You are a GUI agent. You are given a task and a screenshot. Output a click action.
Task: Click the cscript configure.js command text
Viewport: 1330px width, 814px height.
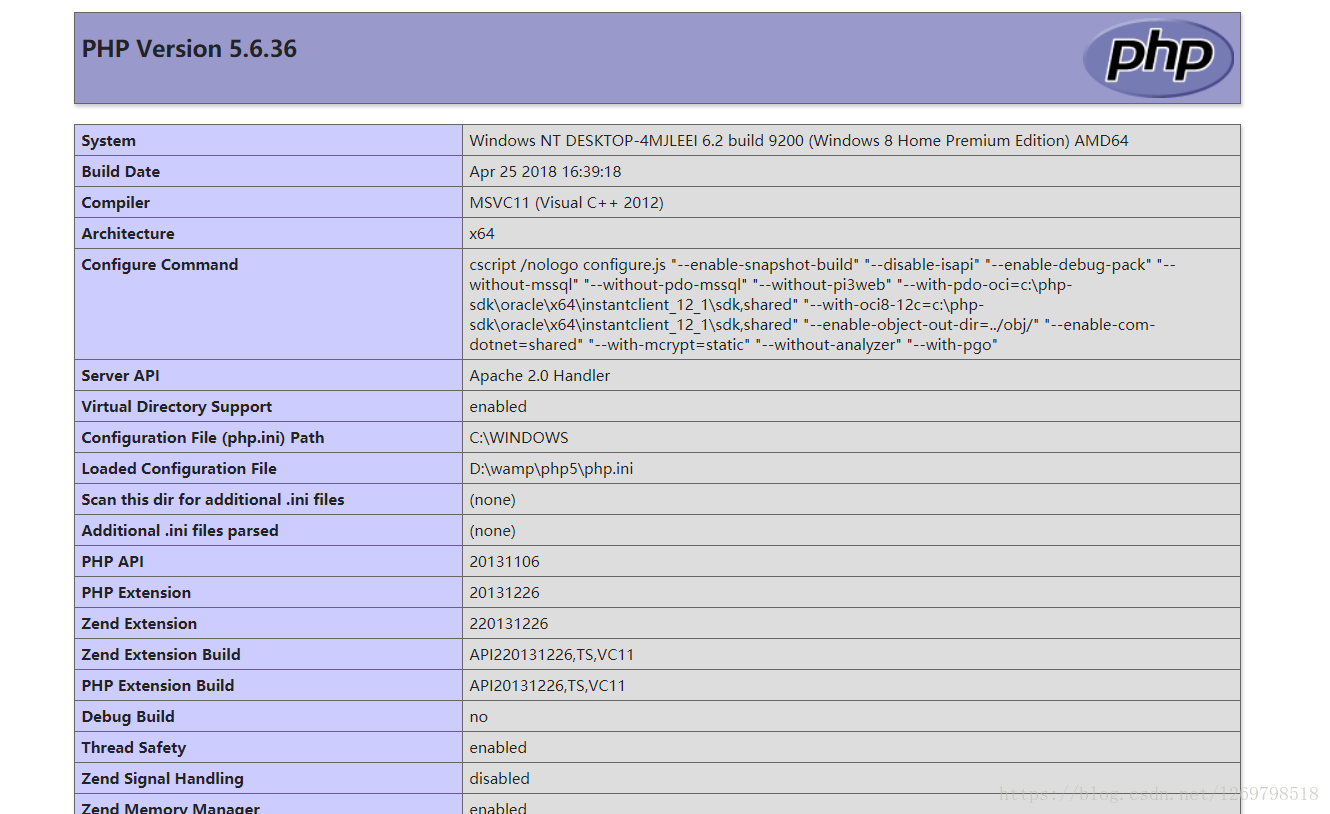pos(822,305)
